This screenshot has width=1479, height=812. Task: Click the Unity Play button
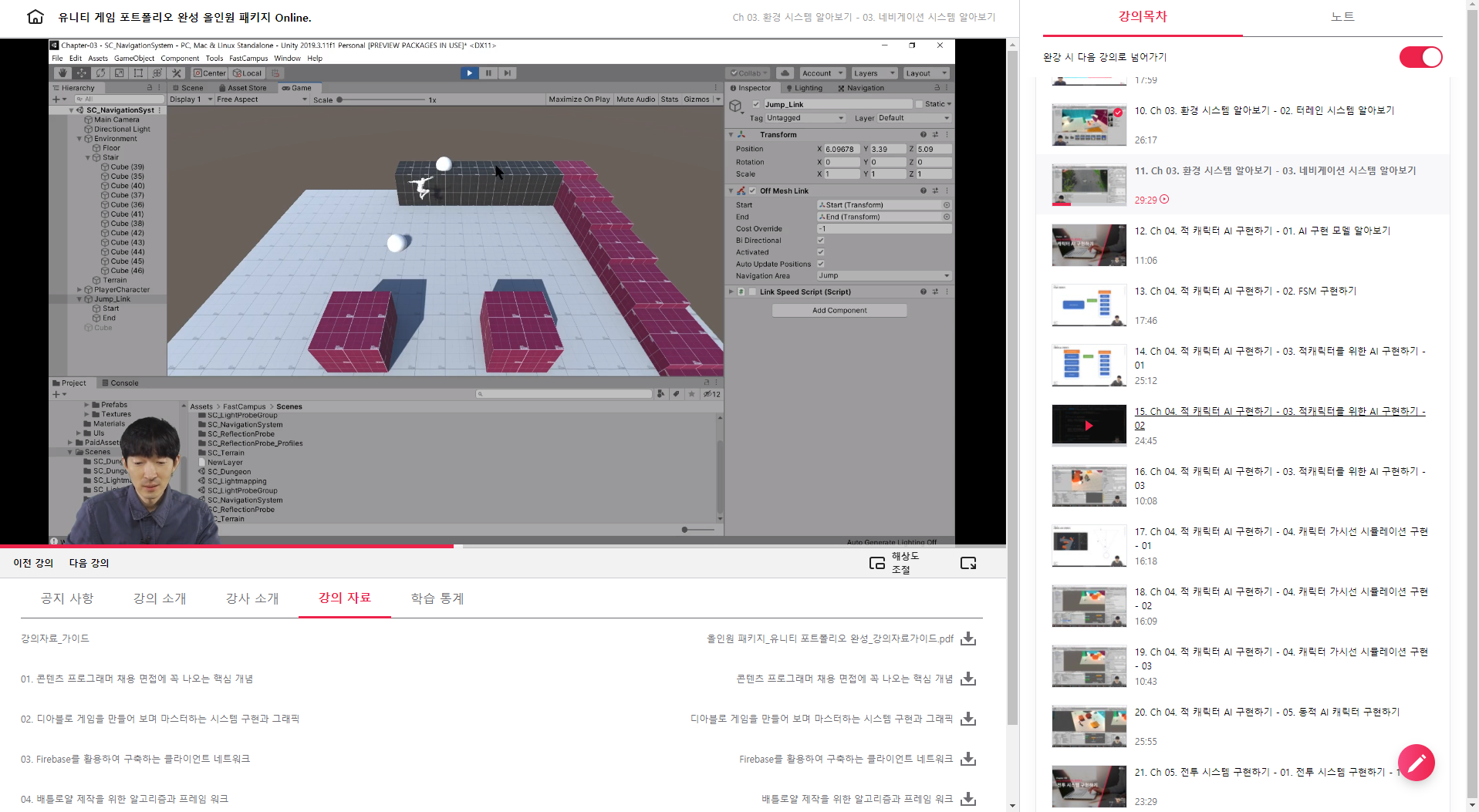point(469,72)
